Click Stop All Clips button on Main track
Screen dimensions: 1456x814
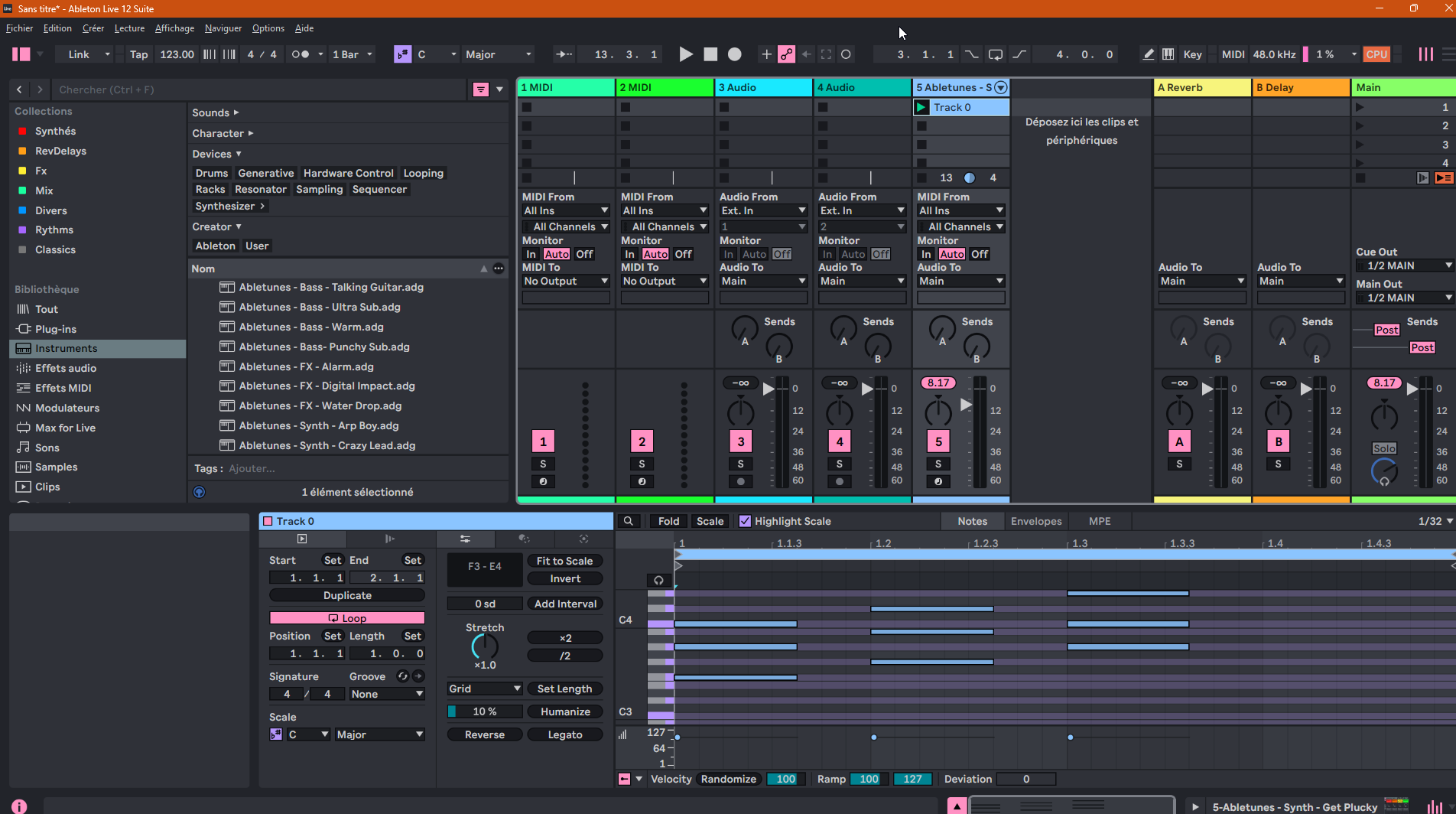pyautogui.click(x=1360, y=177)
